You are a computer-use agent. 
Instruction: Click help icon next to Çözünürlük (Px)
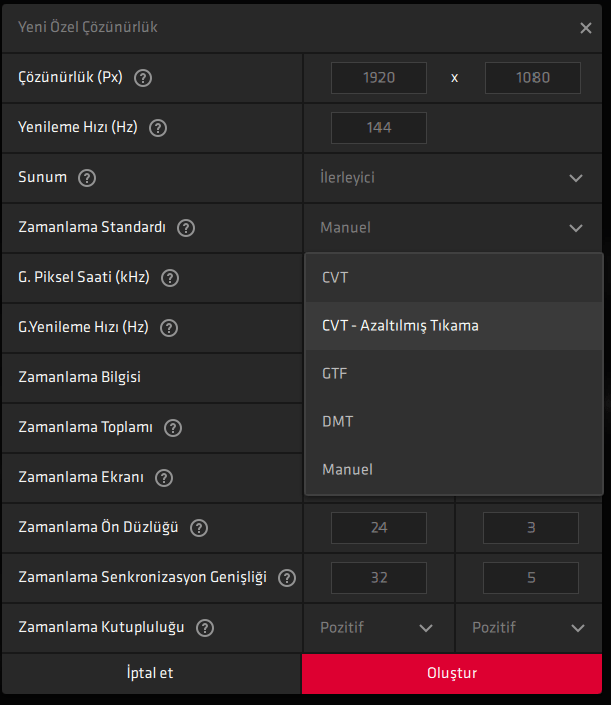143,78
